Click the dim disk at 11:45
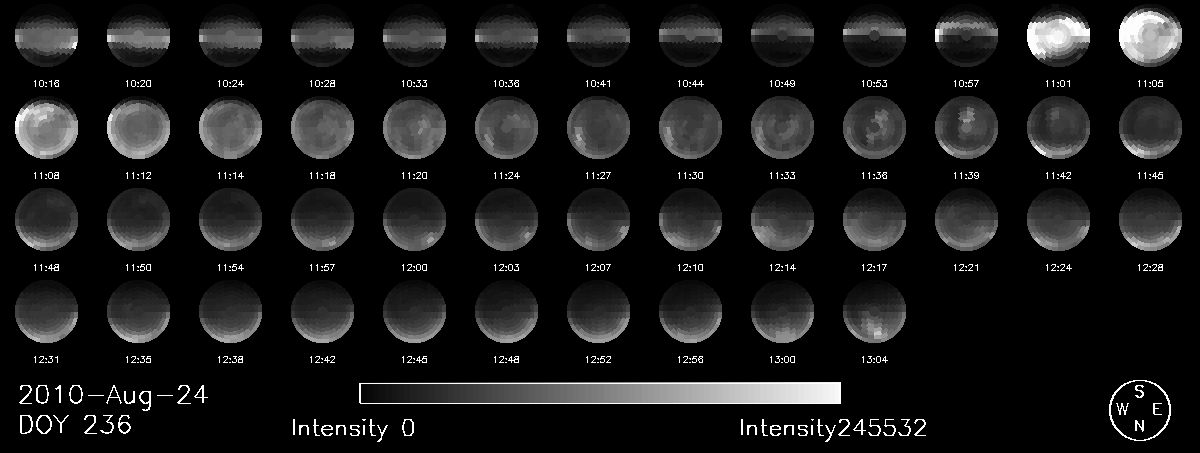 1151,129
